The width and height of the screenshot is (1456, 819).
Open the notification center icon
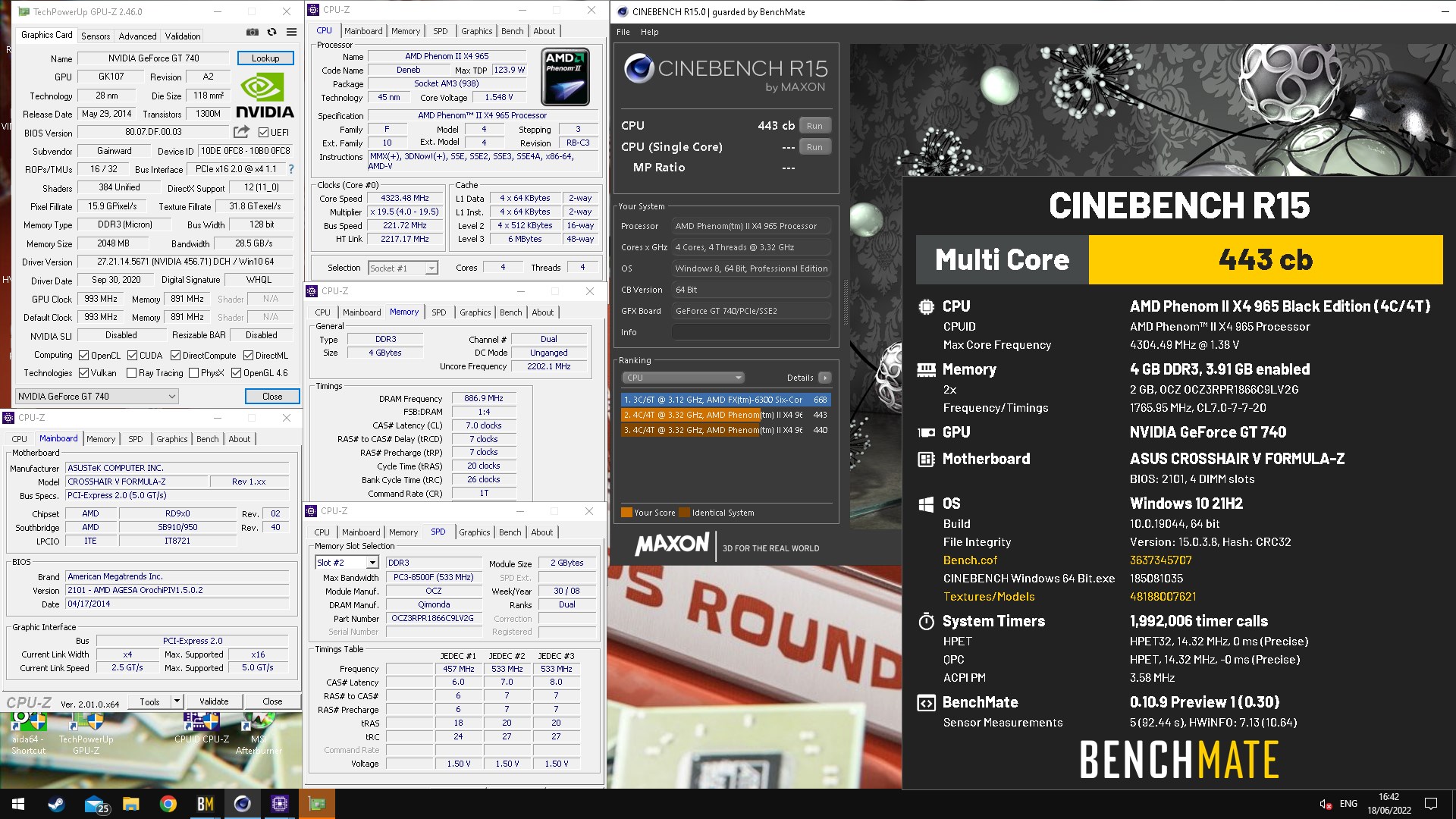[x=1431, y=804]
